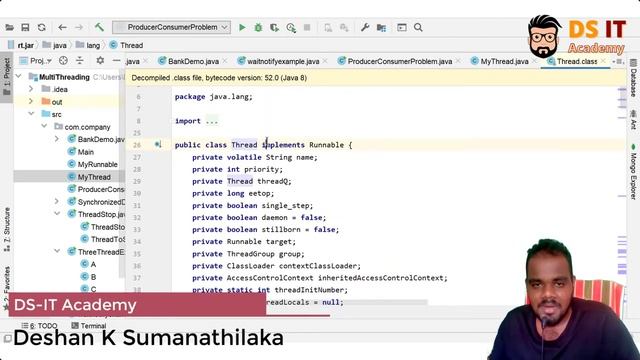
Task: Open Project Structure folder icon
Action: pyautogui.click(x=381, y=27)
